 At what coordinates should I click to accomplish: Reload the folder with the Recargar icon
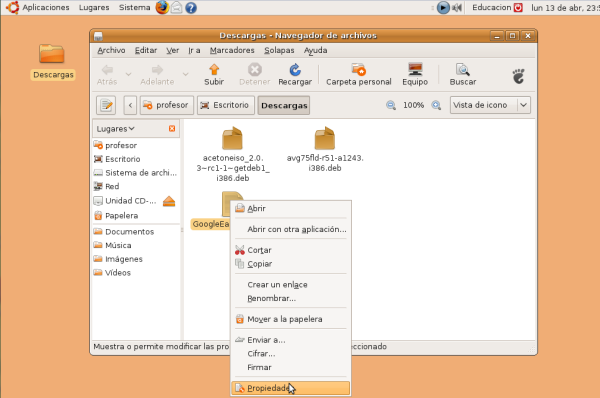tap(295, 70)
